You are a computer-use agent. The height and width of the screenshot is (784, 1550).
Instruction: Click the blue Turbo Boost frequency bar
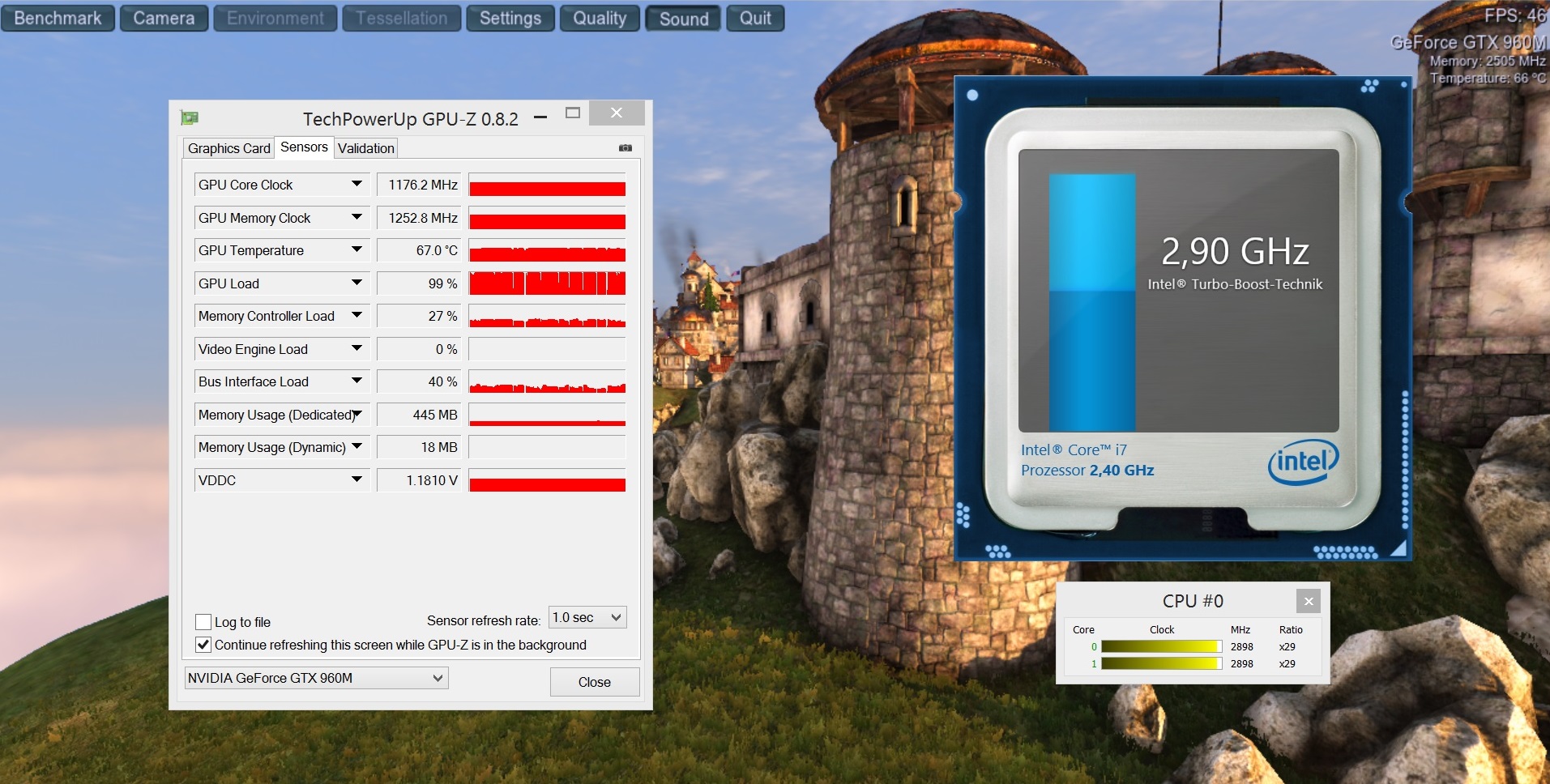coord(1092,301)
